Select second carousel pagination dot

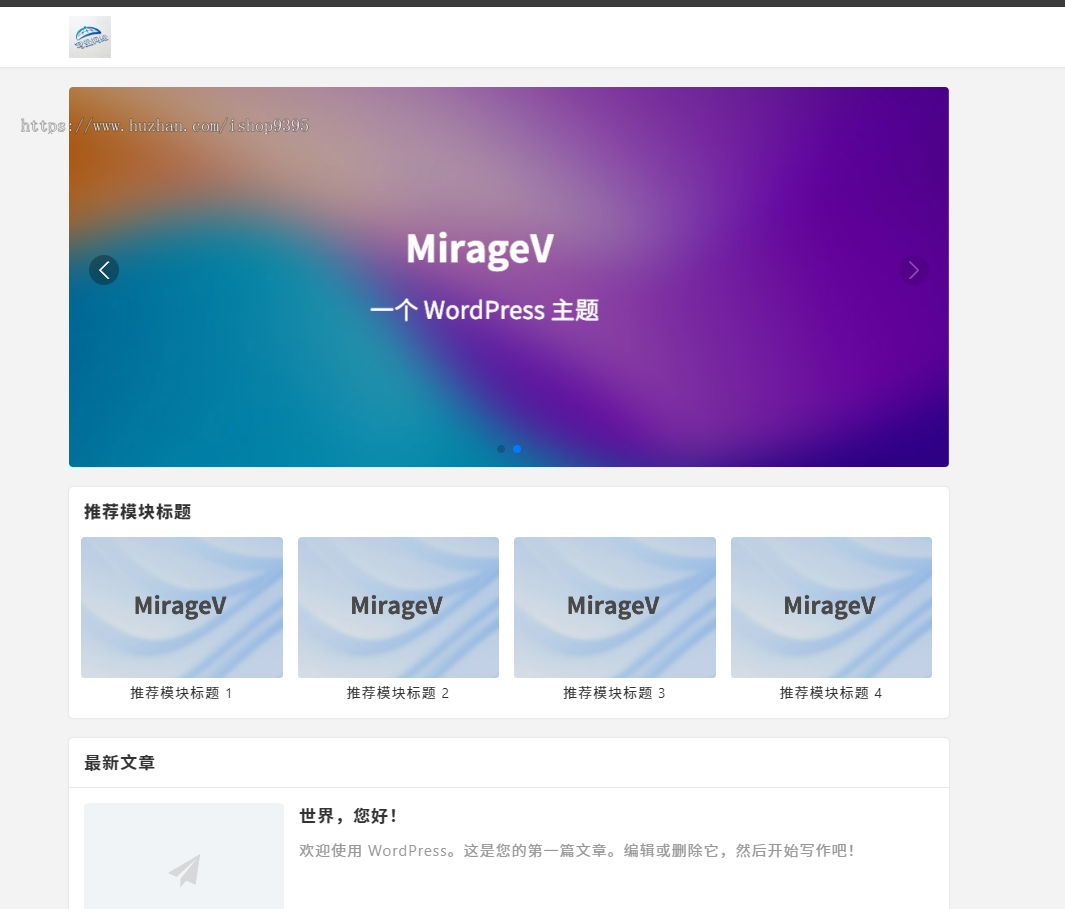[517, 448]
